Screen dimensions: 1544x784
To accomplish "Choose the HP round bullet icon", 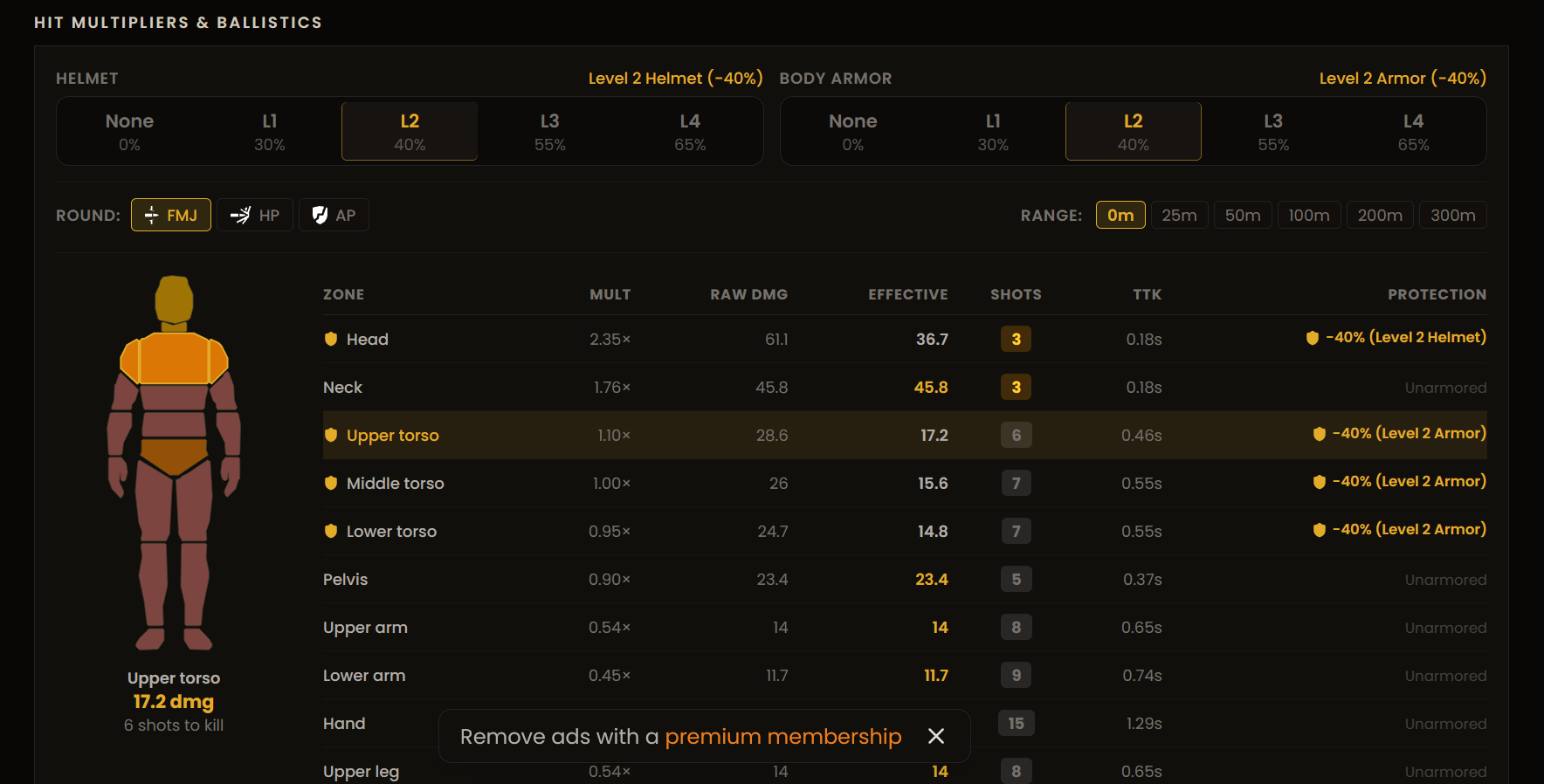I will pyautogui.click(x=240, y=215).
